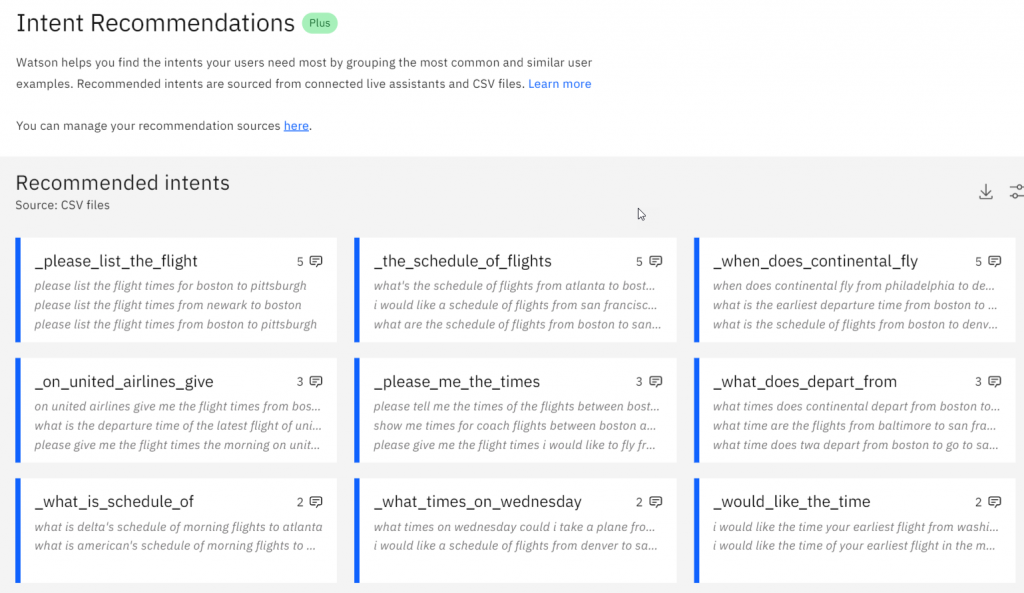1024x593 pixels.
Task: Click examples icon on _when_does_continental_fly card
Action: [995, 261]
